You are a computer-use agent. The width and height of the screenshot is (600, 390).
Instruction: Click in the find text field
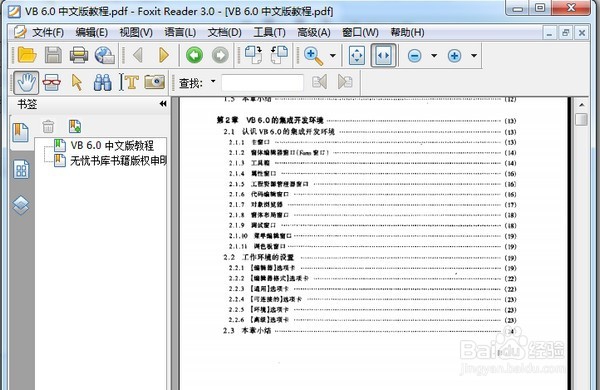pos(262,82)
